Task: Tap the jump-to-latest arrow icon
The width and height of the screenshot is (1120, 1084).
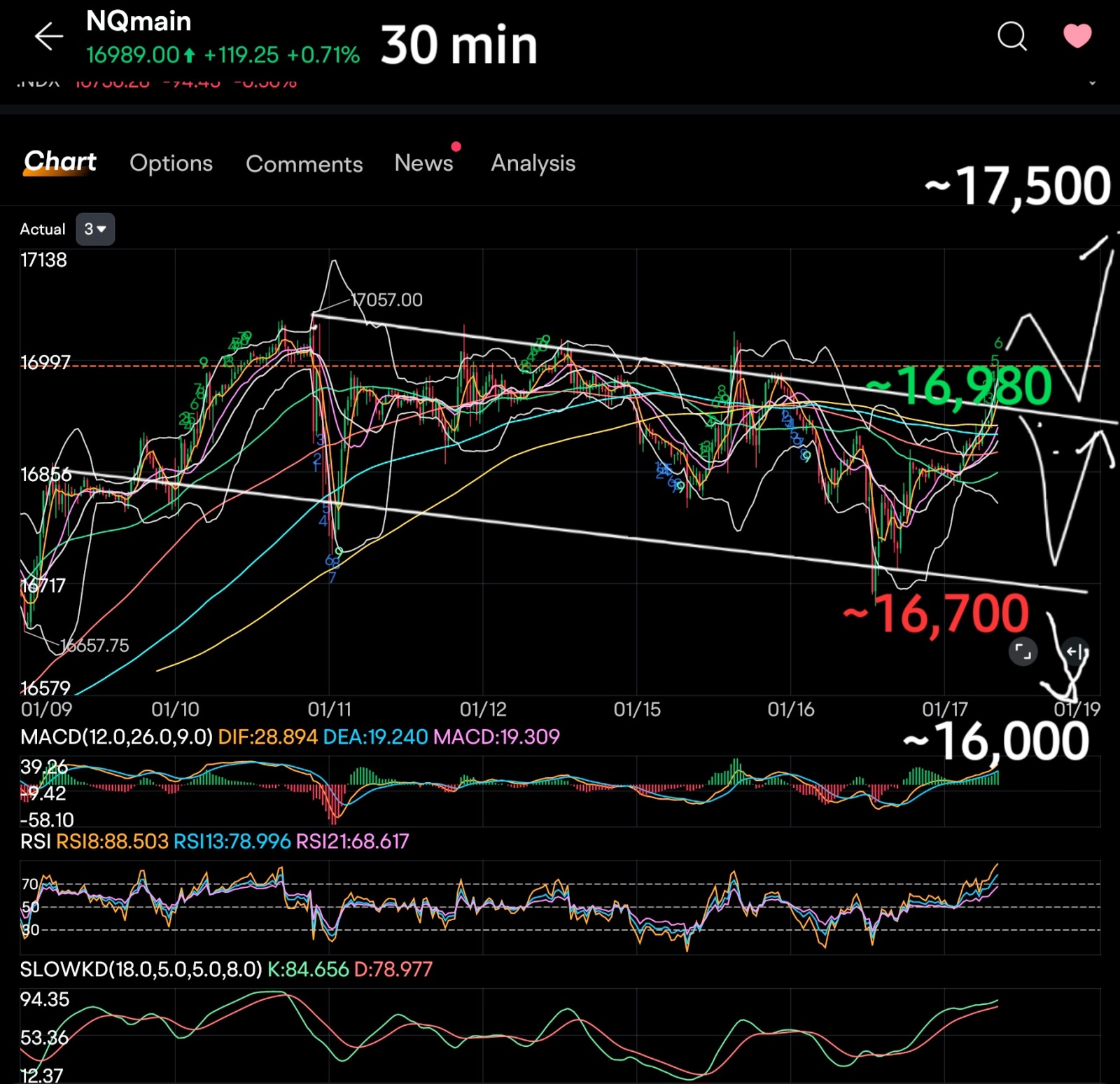Action: pos(1074,652)
